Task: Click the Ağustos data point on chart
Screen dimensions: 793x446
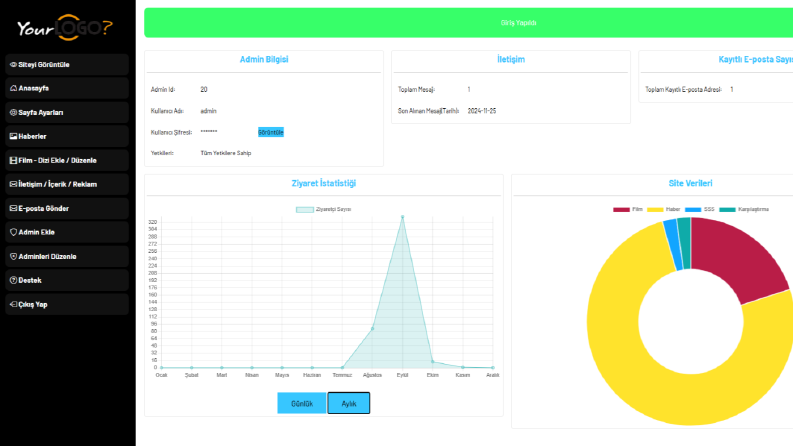Action: click(x=373, y=329)
